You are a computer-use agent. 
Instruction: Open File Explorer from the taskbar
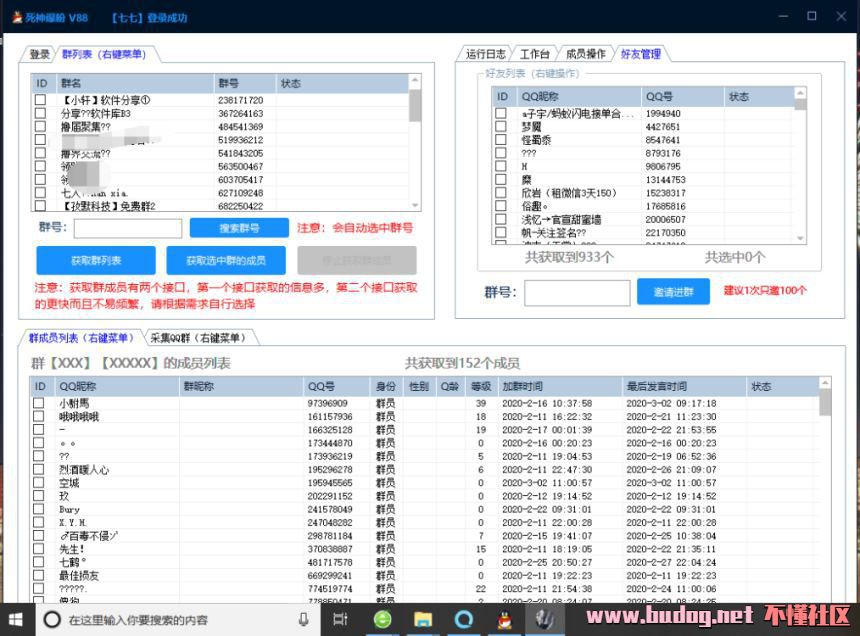pos(423,620)
